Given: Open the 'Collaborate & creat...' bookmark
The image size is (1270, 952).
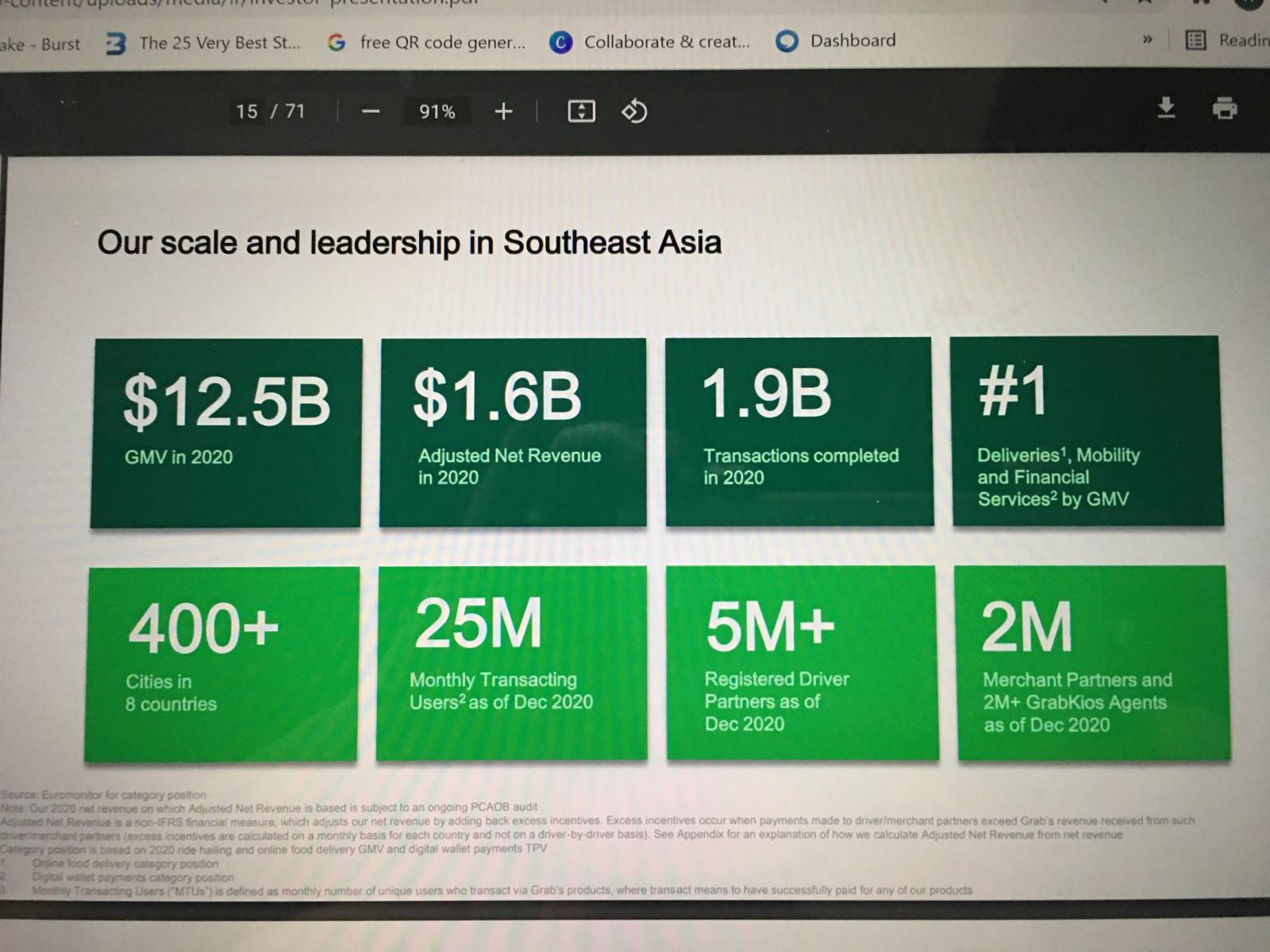Looking at the screenshot, I should click(x=650, y=41).
